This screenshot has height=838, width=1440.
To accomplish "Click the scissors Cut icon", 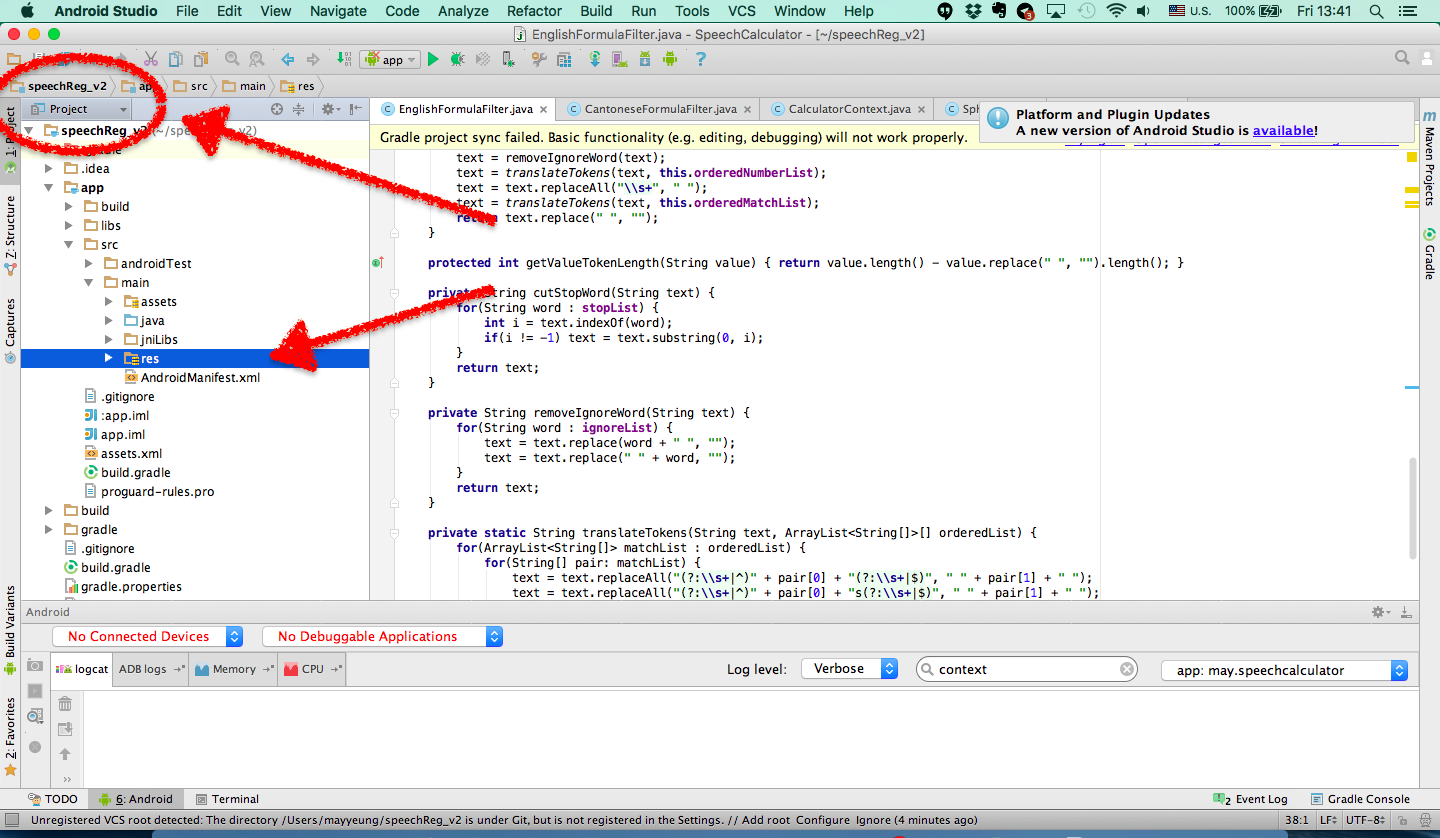I will [151, 60].
